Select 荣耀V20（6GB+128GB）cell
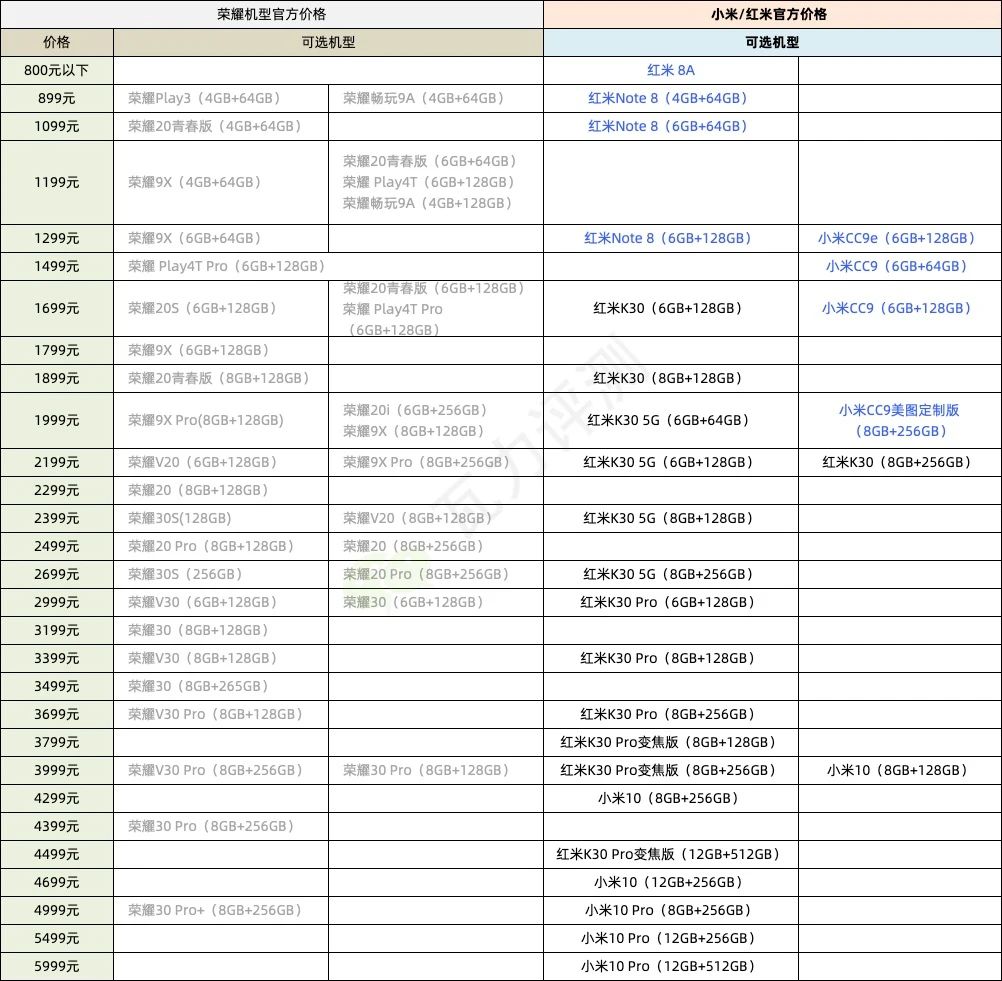Viewport: 1002px width, 981px height. [x=221, y=462]
